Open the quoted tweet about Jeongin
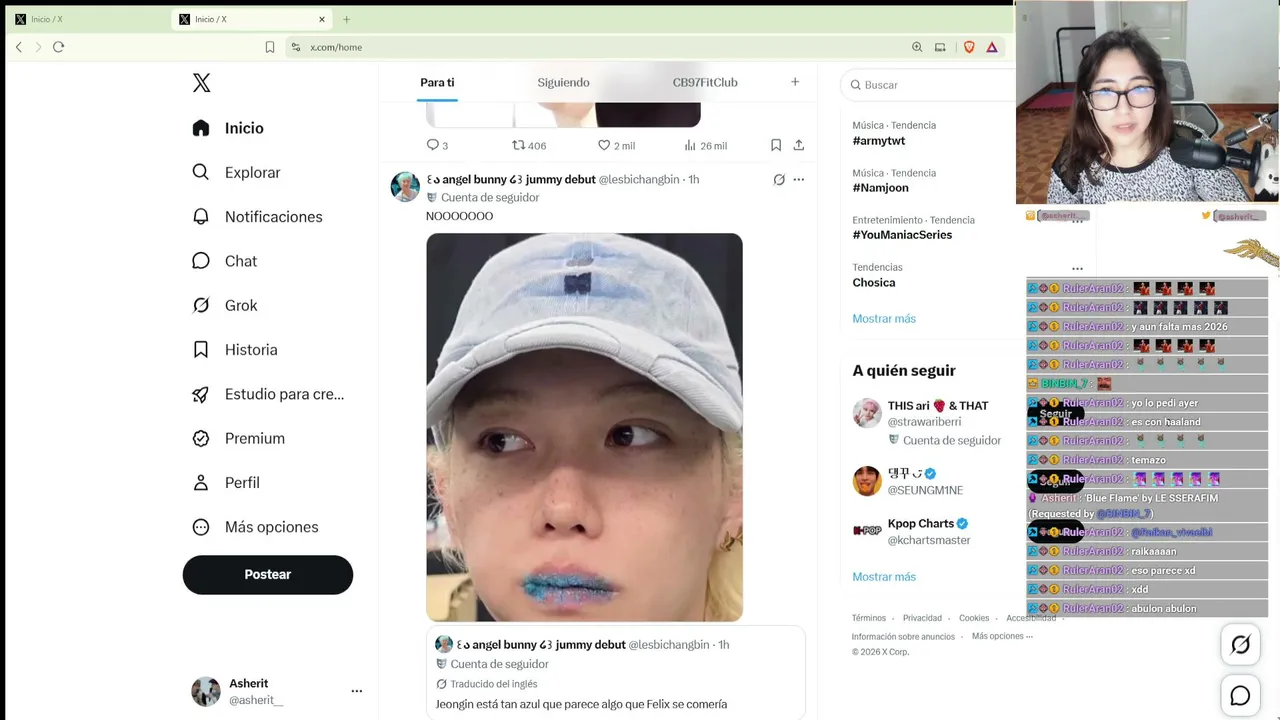 point(616,673)
